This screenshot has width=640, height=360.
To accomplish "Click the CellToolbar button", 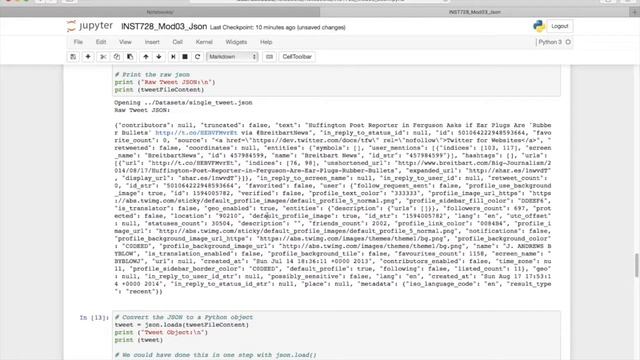I will point(297,57).
